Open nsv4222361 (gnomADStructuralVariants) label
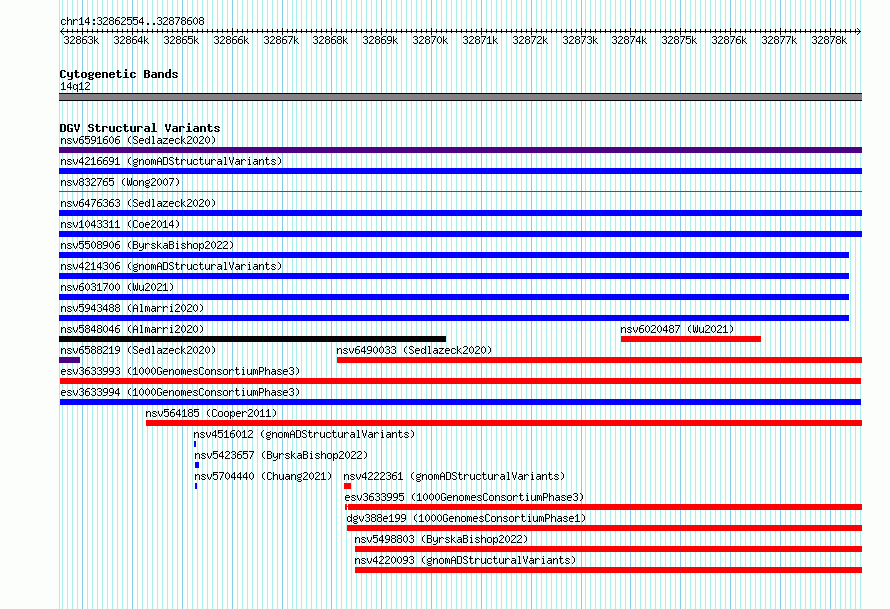Viewport: 890px width, 609px height. coord(454,476)
